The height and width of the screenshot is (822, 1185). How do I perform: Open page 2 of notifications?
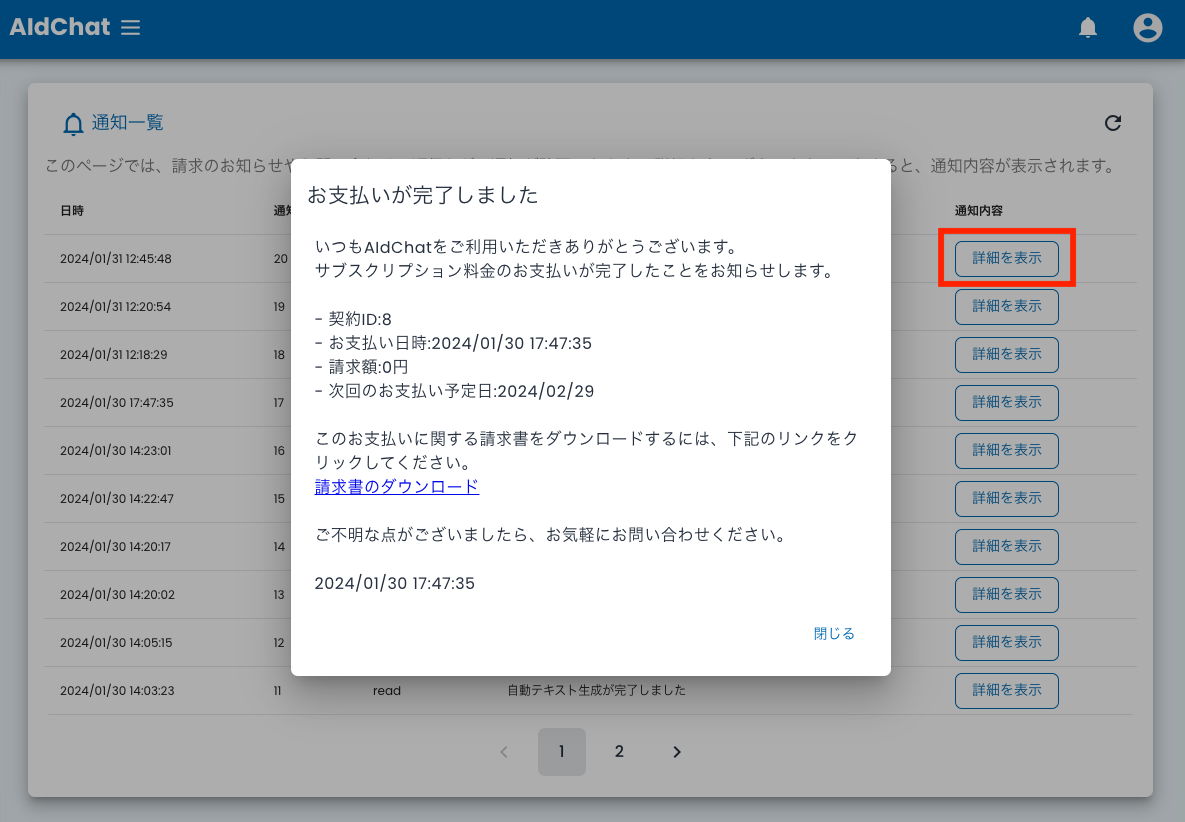pos(619,751)
